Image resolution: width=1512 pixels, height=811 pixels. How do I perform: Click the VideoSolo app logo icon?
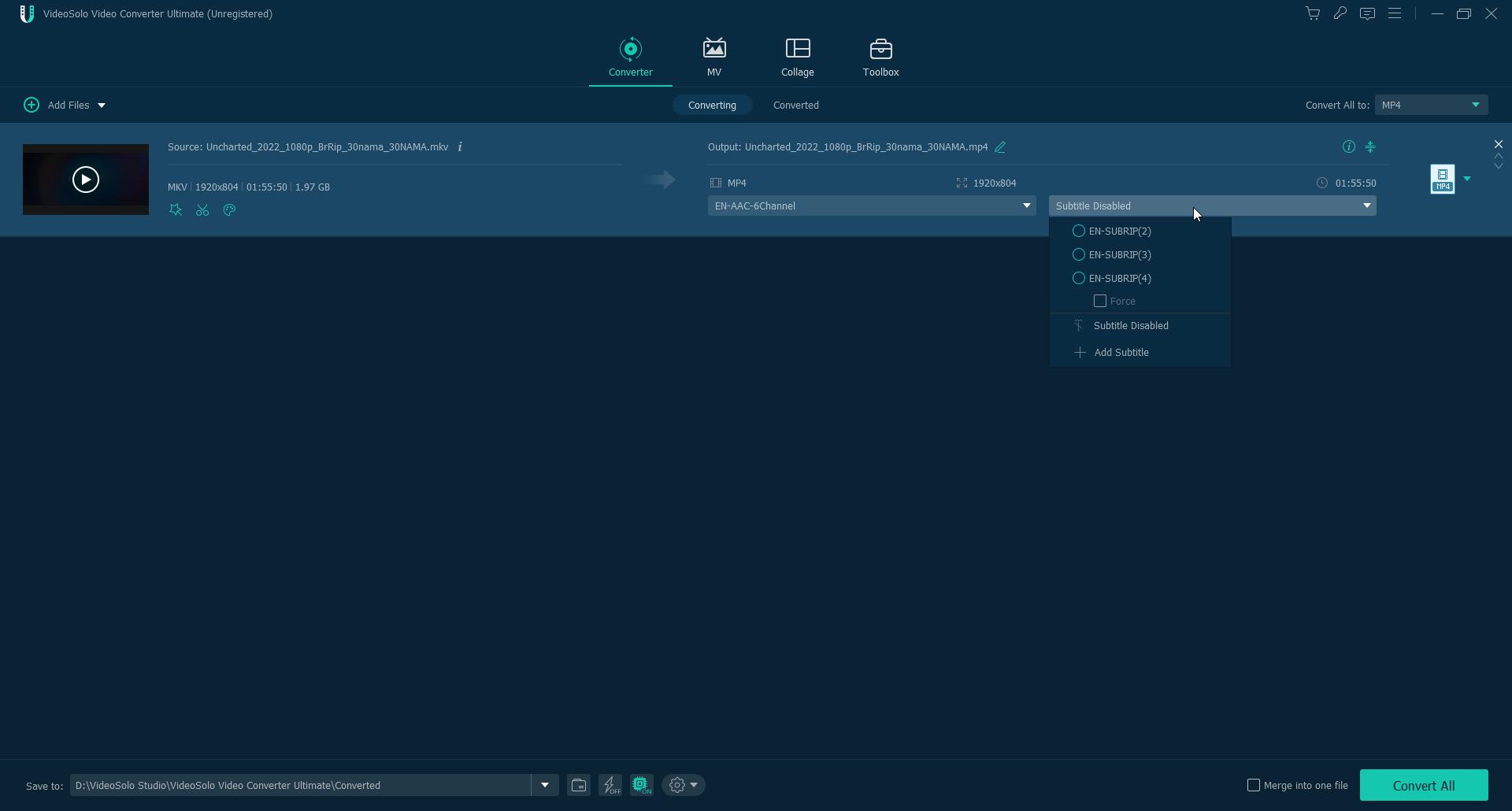pyautogui.click(x=27, y=14)
